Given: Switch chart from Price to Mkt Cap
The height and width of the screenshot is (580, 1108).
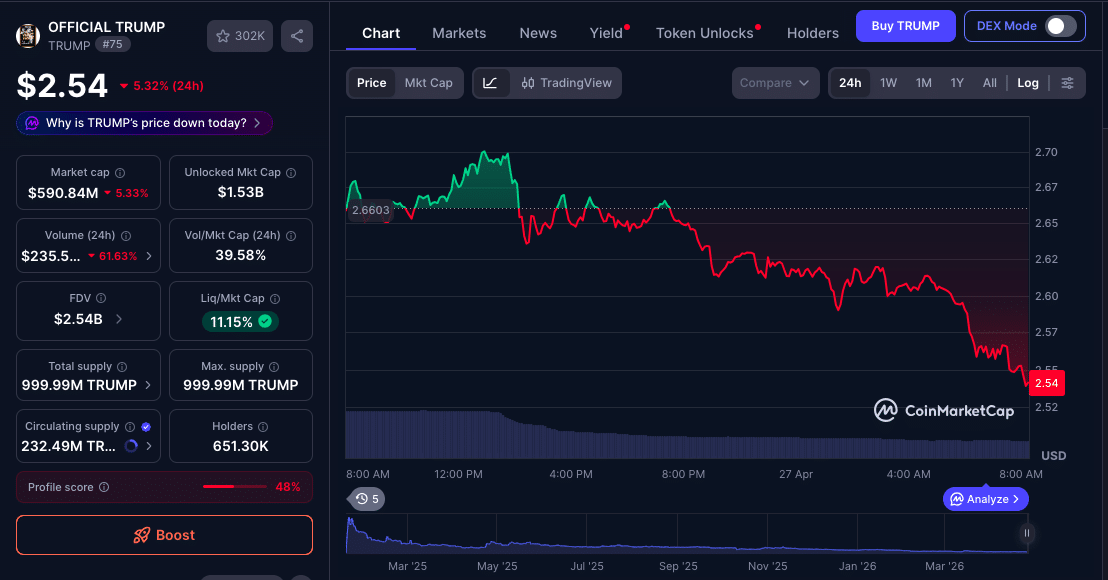Looking at the screenshot, I should (x=426, y=84).
